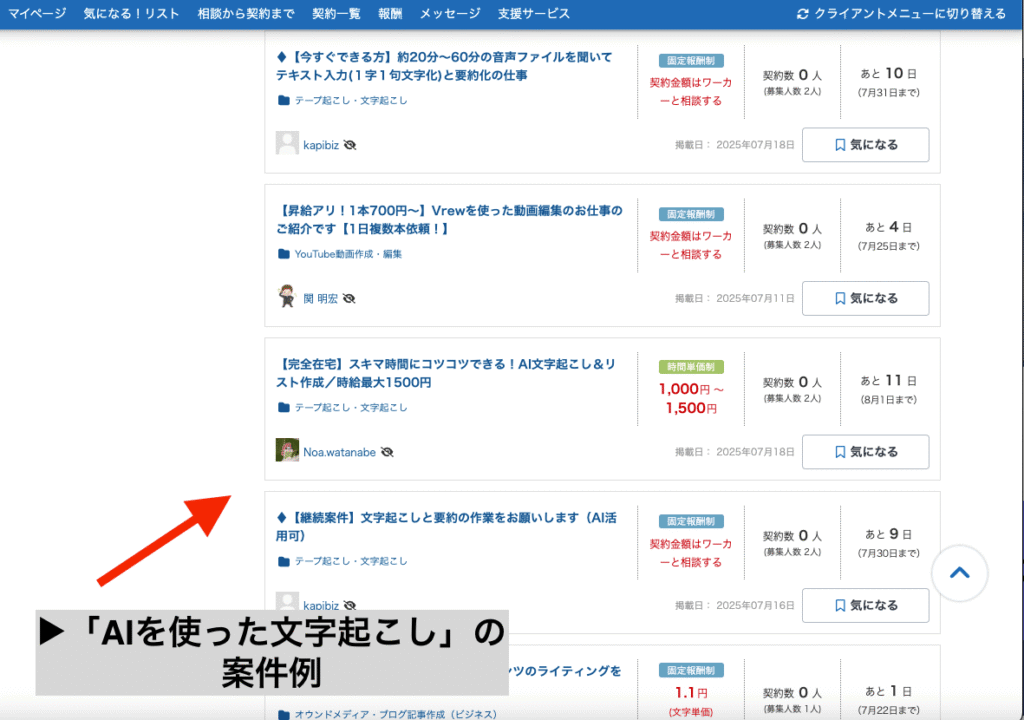
Task: Toggle hide-client eye icon next to 関 明宏
Action: coord(349,299)
